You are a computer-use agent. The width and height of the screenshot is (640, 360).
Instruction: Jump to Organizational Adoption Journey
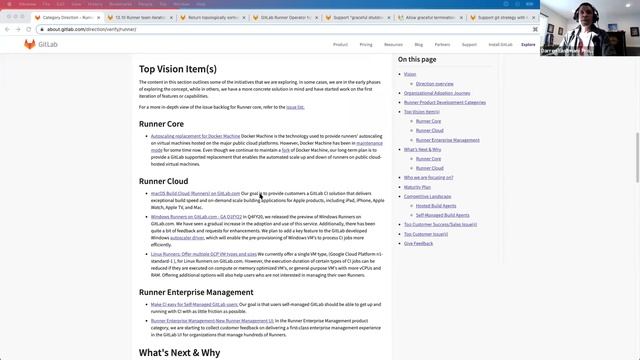pyautogui.click(x=437, y=93)
